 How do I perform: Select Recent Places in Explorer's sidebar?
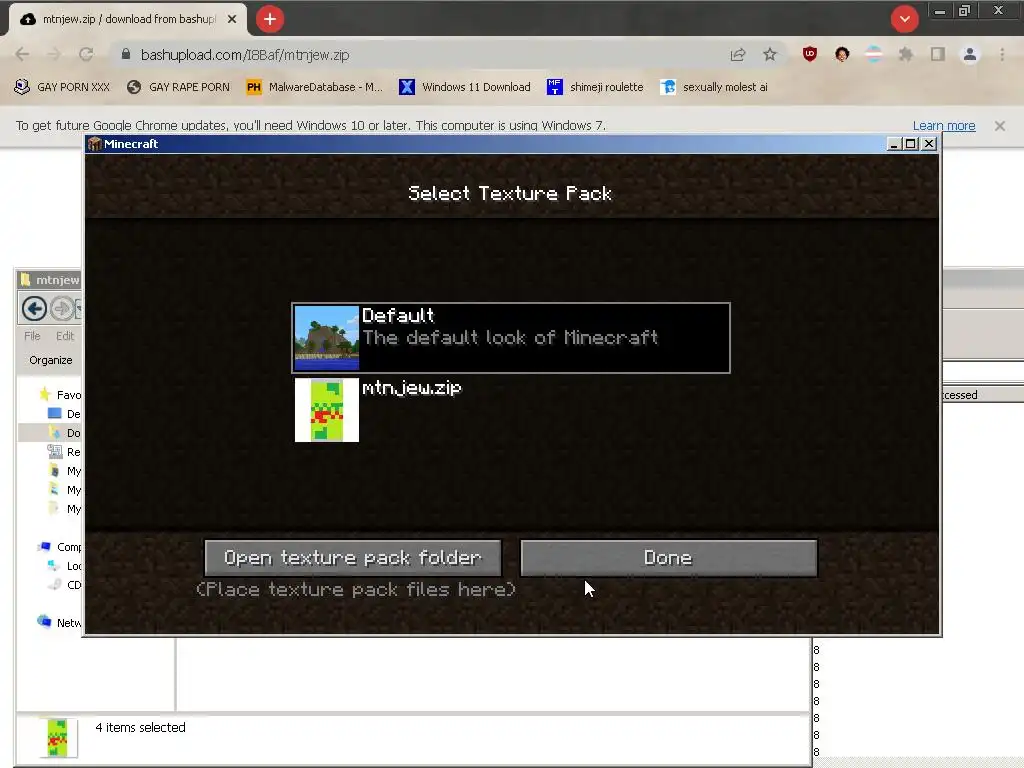(x=65, y=451)
